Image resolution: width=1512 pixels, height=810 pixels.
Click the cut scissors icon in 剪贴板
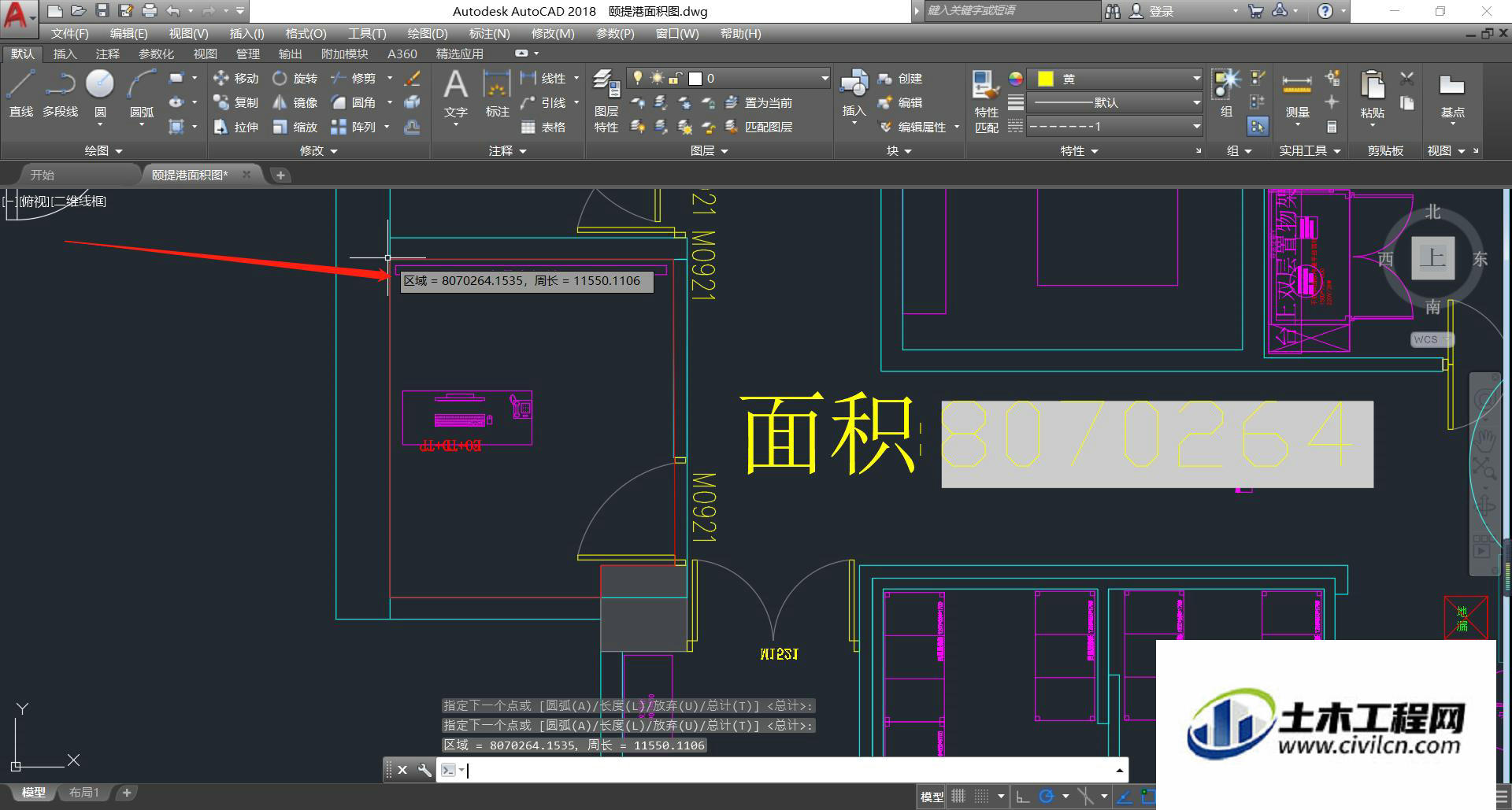[1407, 78]
